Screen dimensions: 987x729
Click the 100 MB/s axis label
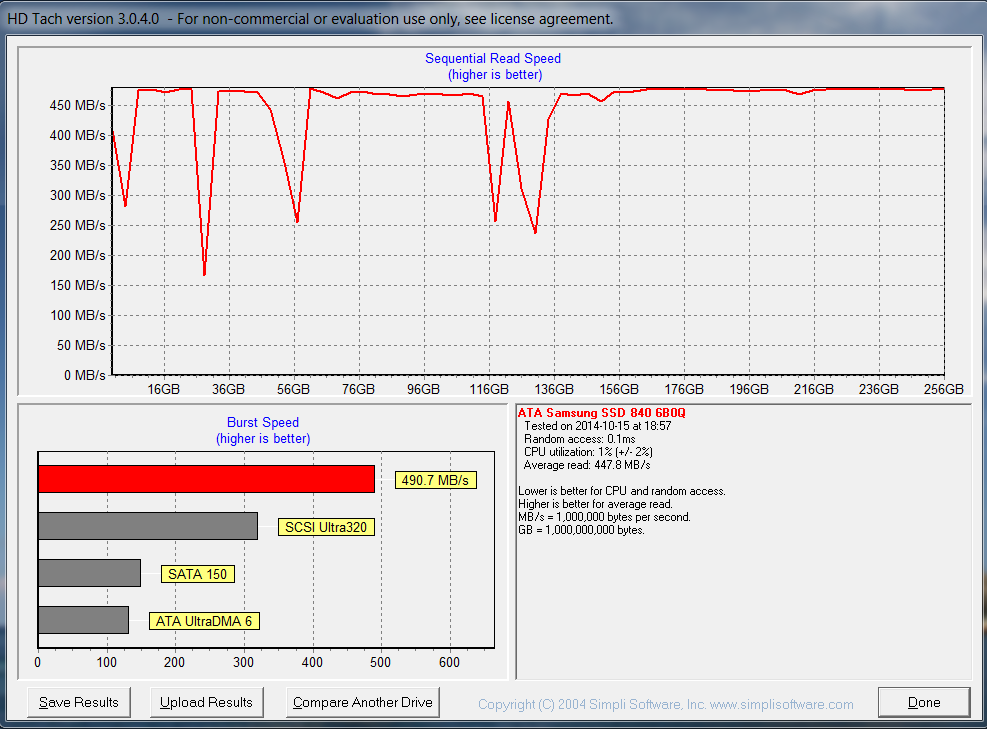(77, 315)
